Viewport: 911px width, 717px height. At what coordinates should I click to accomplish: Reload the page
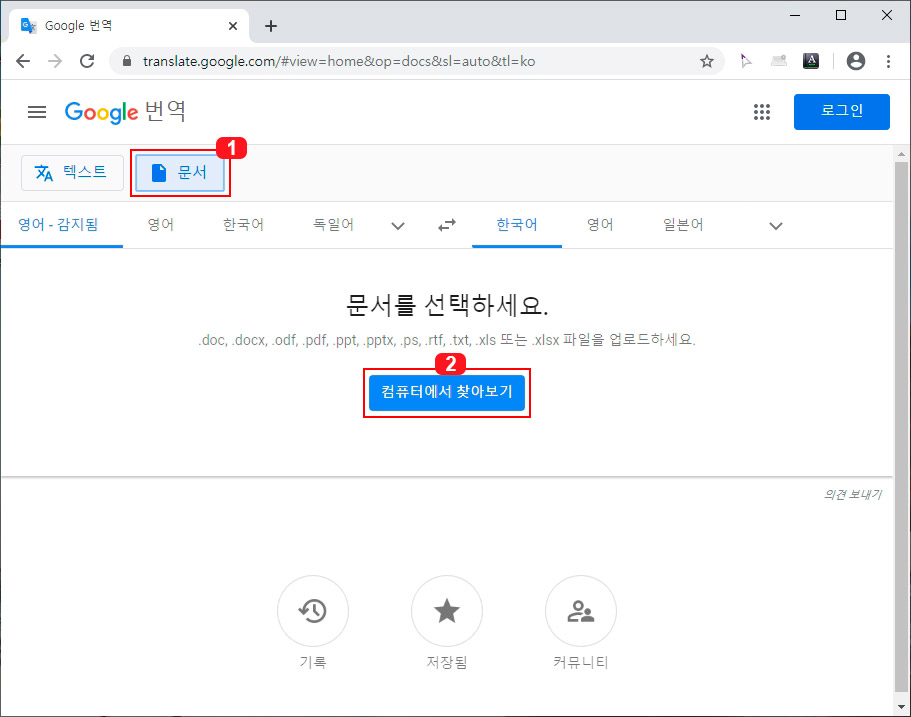pyautogui.click(x=87, y=61)
